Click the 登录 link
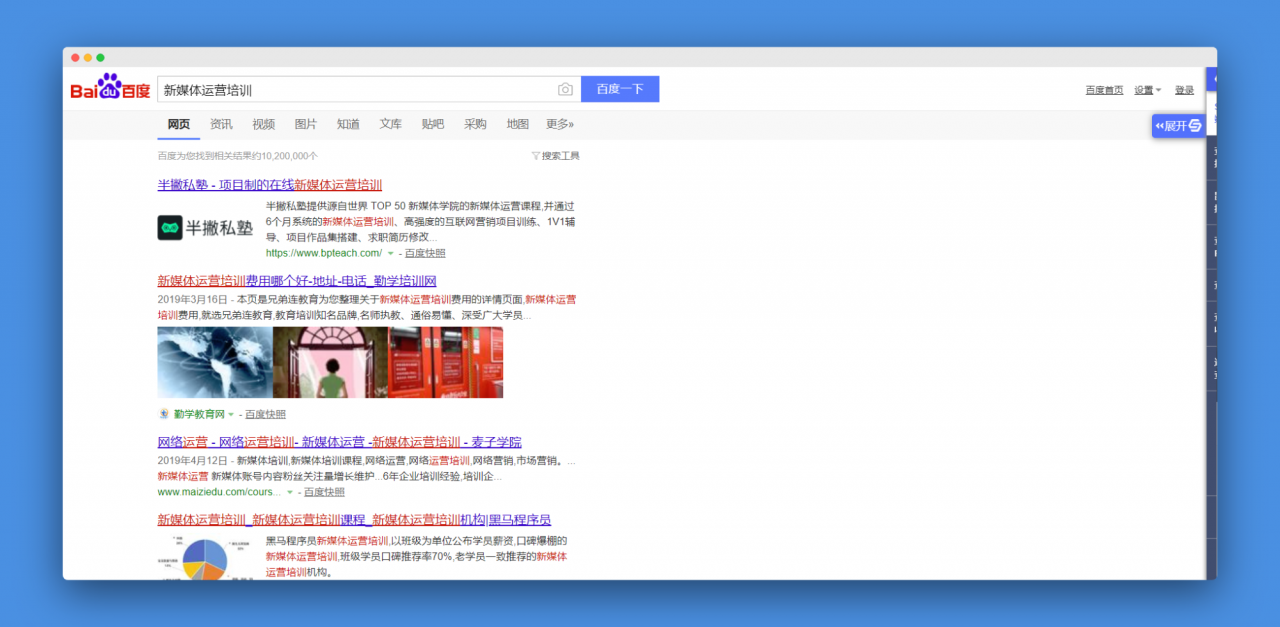Screen dimensions: 1280x627 [x=1184, y=90]
